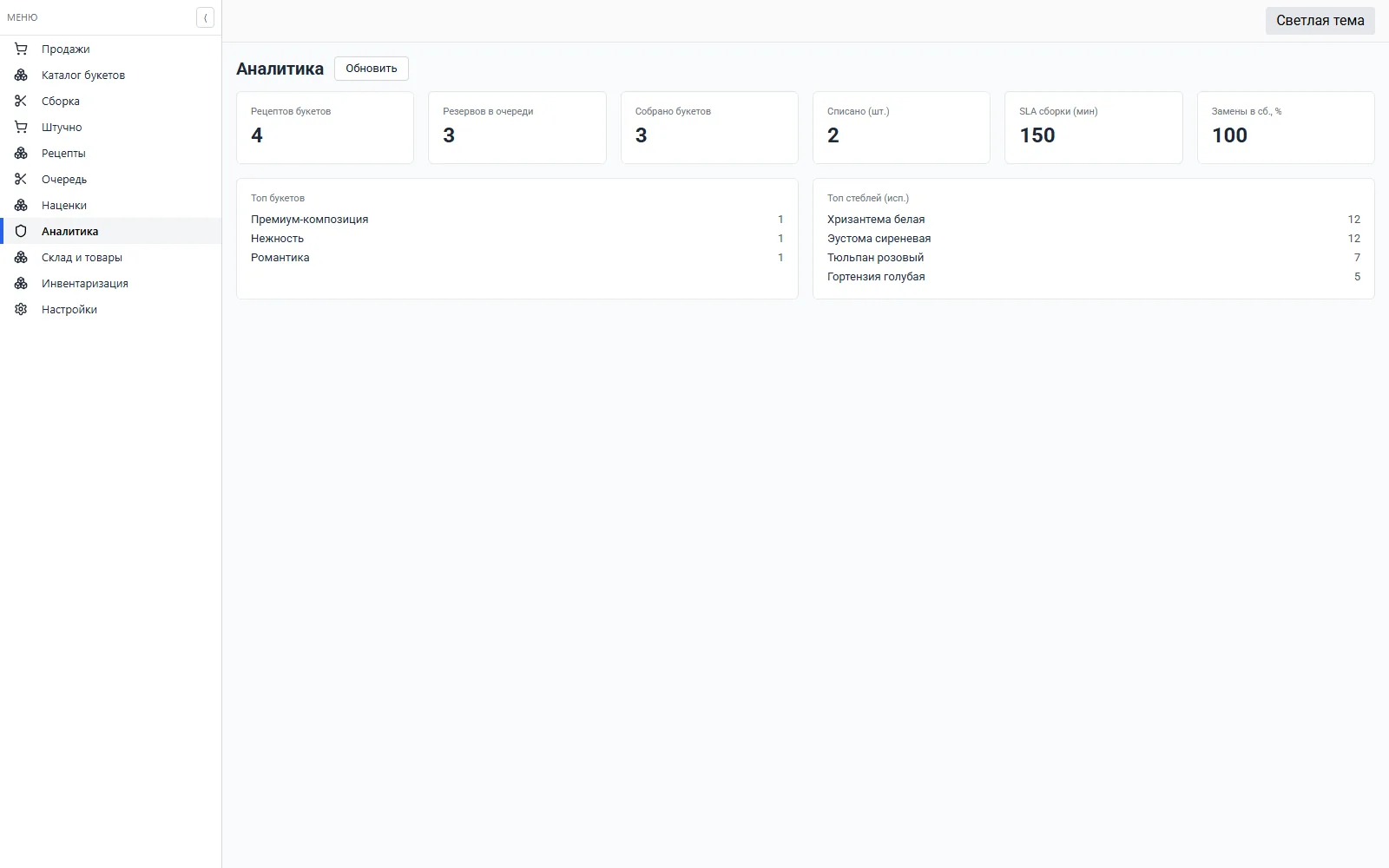
Task: Click the flower icon beside Рецепты
Action: click(21, 153)
